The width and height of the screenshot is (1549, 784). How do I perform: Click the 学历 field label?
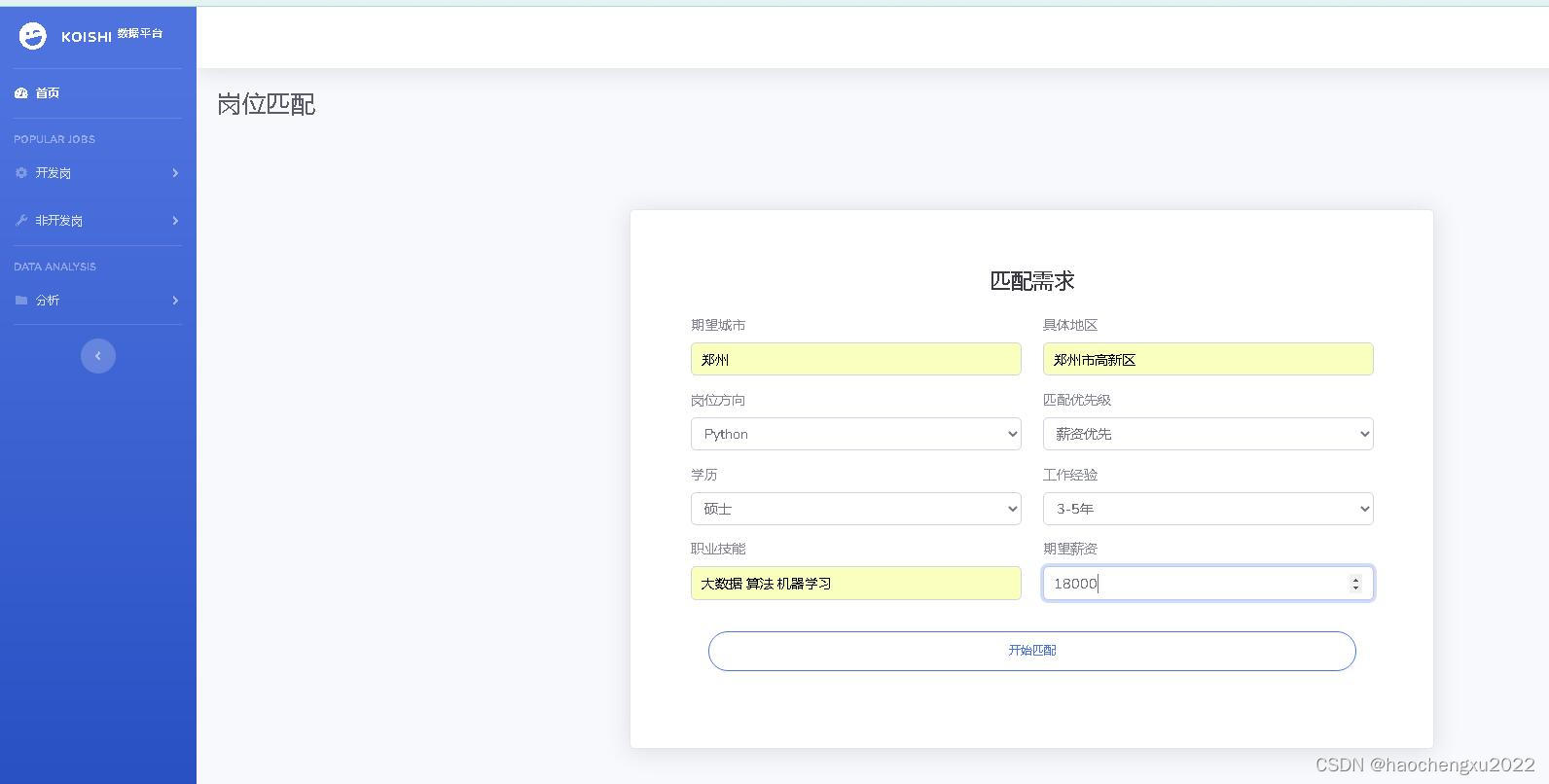(704, 475)
